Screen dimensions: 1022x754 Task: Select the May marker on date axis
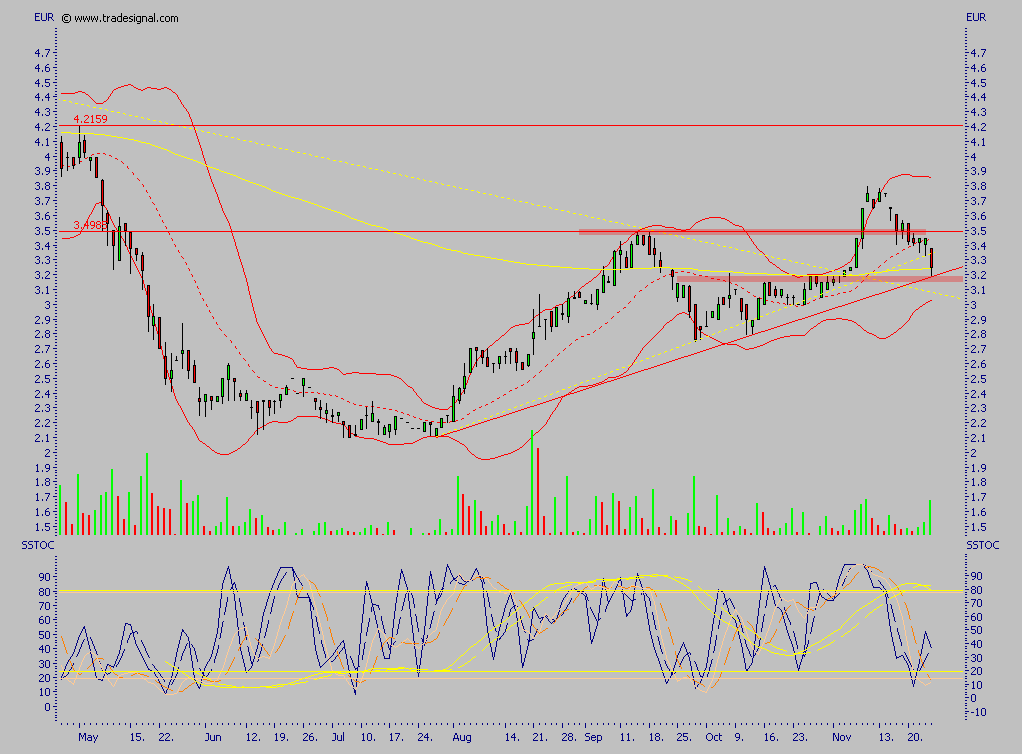point(88,739)
